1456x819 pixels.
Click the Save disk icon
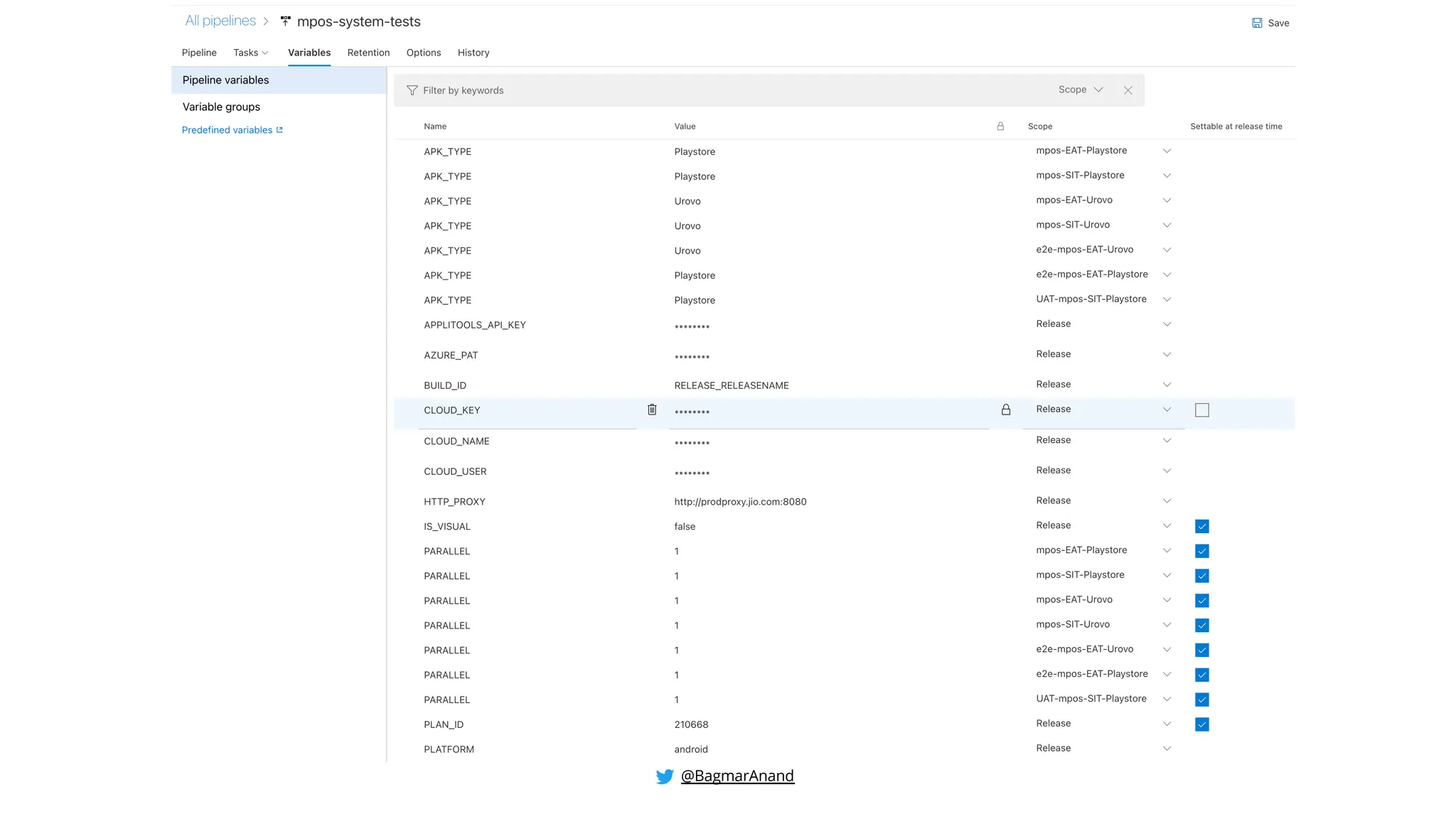[x=1257, y=23]
